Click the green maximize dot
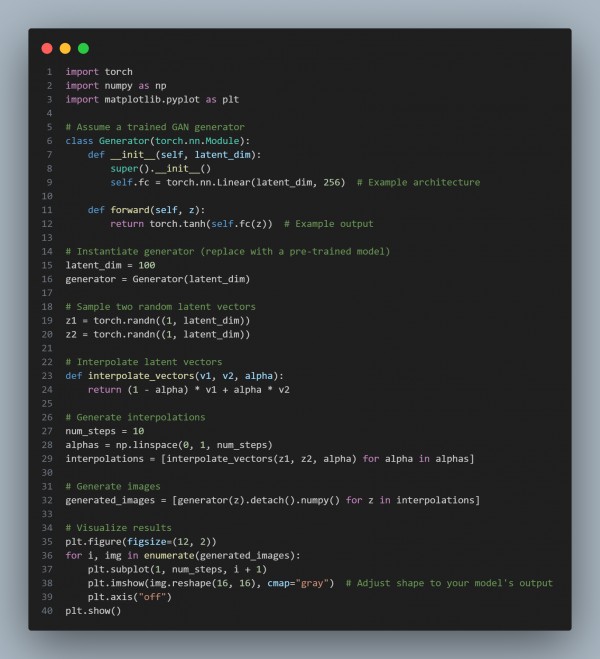 point(84,48)
